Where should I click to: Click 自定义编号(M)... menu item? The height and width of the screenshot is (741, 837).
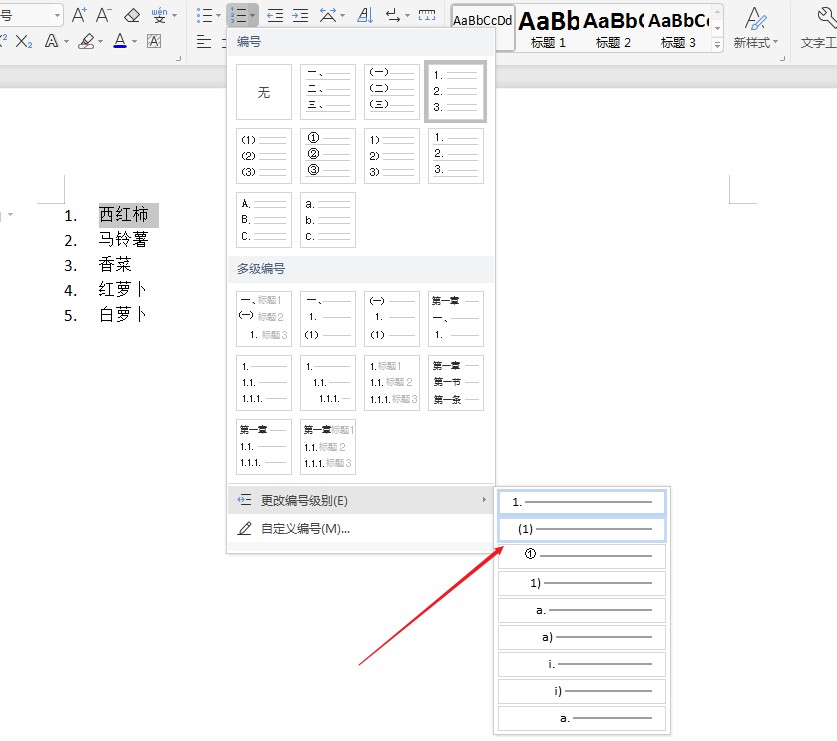(361, 529)
